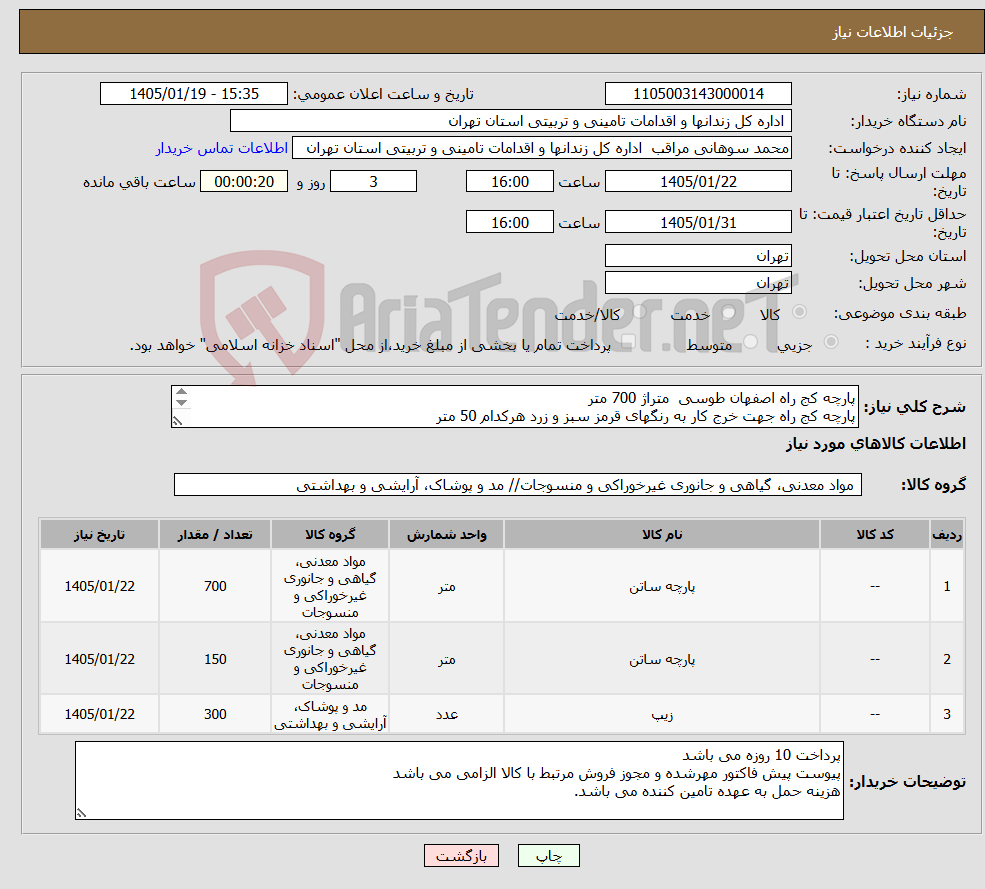985x889 pixels.
Task: Select the خدمت radio button
Action: click(x=729, y=312)
